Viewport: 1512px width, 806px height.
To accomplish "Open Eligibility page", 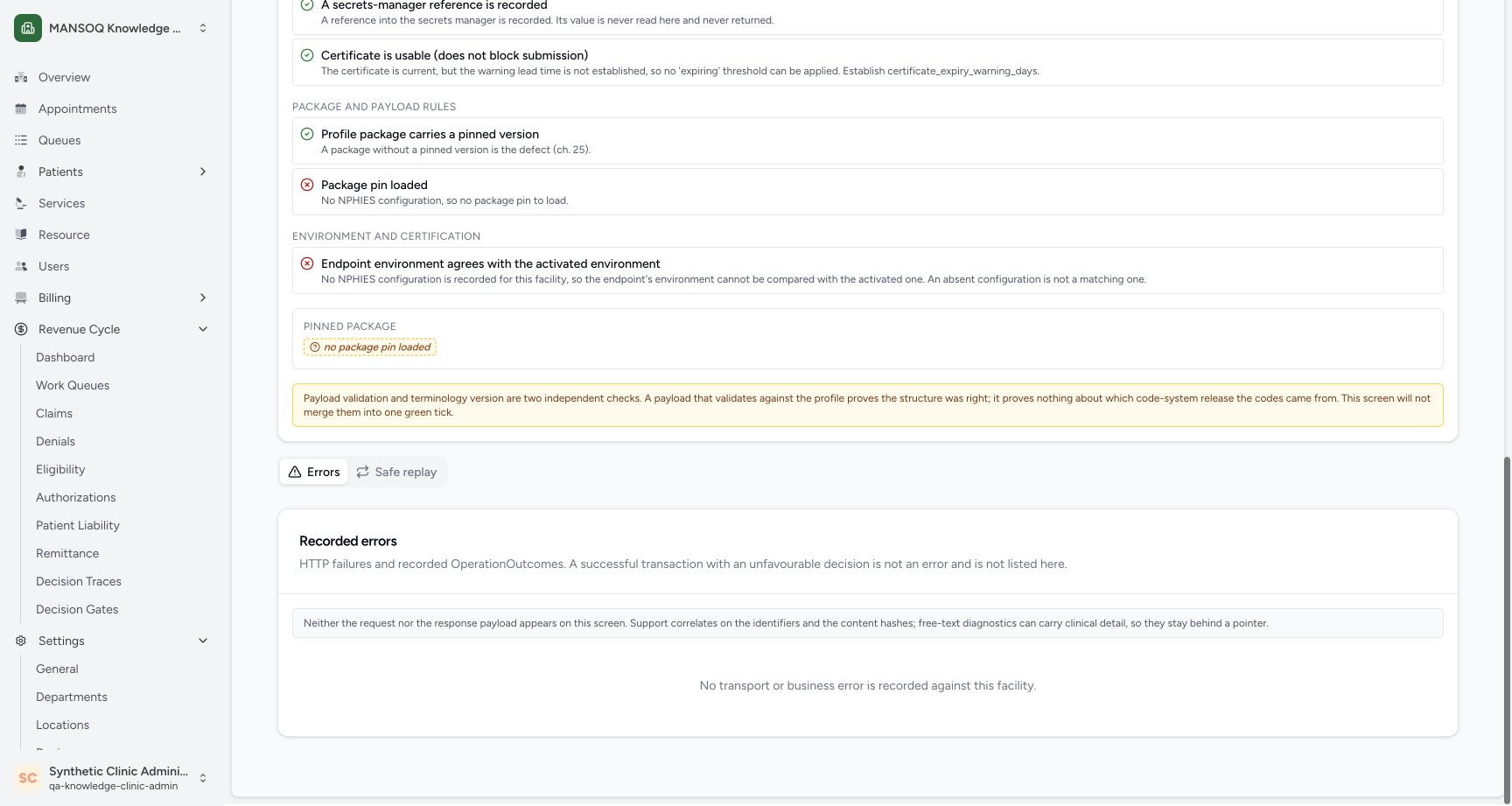I will pos(60,469).
